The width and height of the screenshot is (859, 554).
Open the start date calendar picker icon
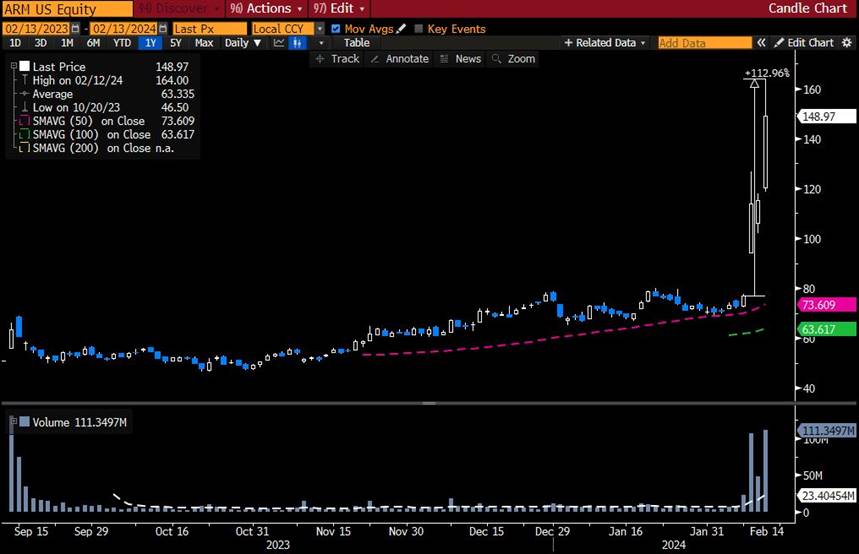(x=76, y=28)
